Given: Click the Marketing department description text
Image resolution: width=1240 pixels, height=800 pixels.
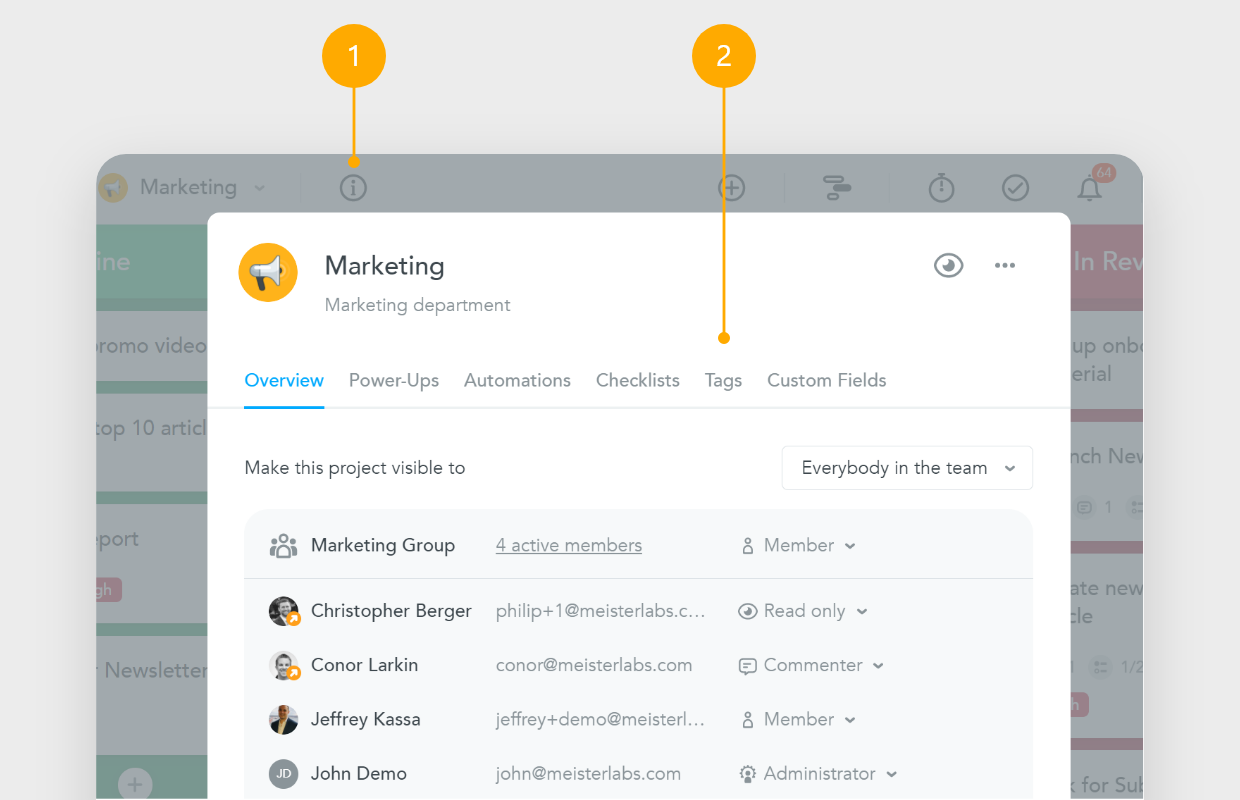Looking at the screenshot, I should (x=418, y=305).
